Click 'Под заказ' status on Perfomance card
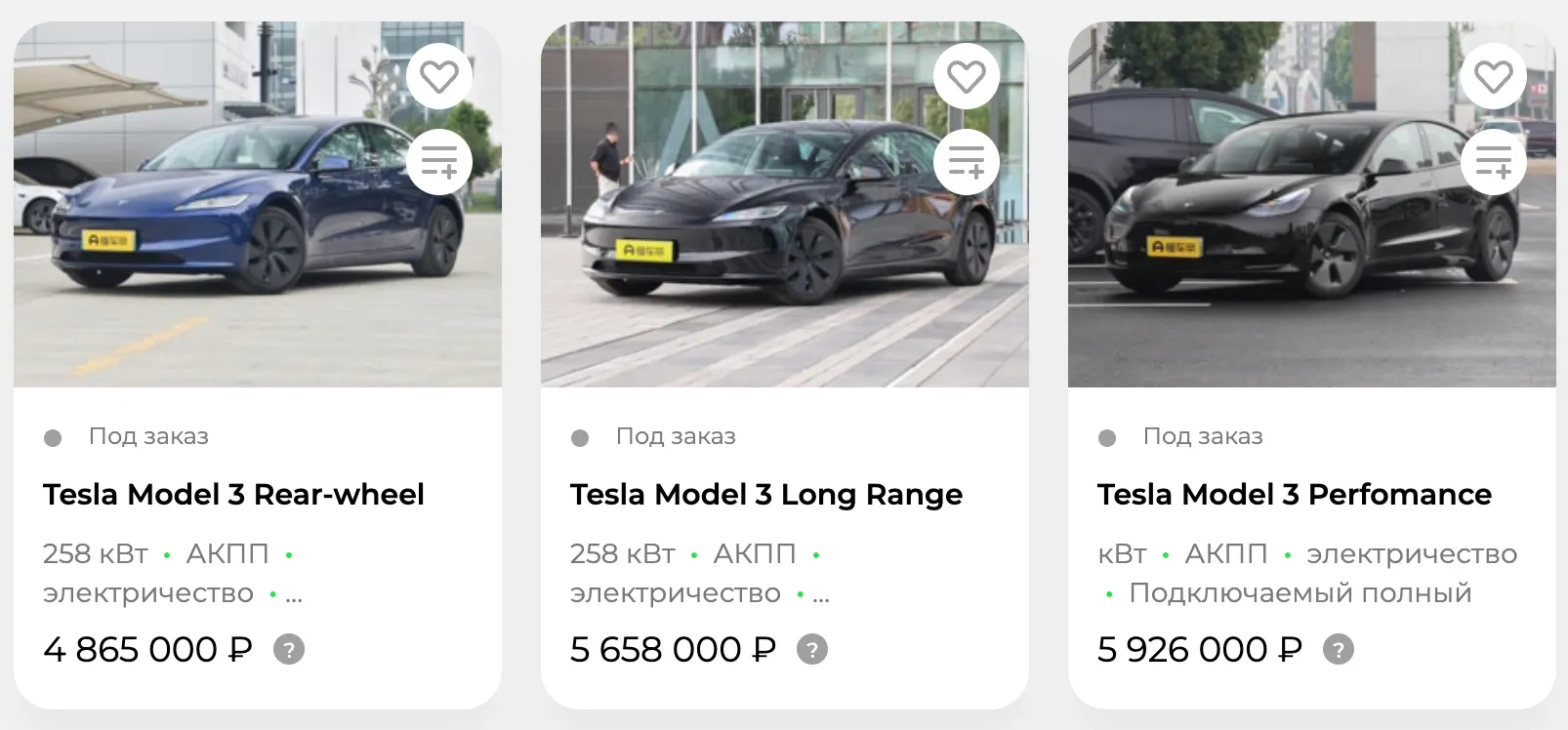 (1203, 436)
